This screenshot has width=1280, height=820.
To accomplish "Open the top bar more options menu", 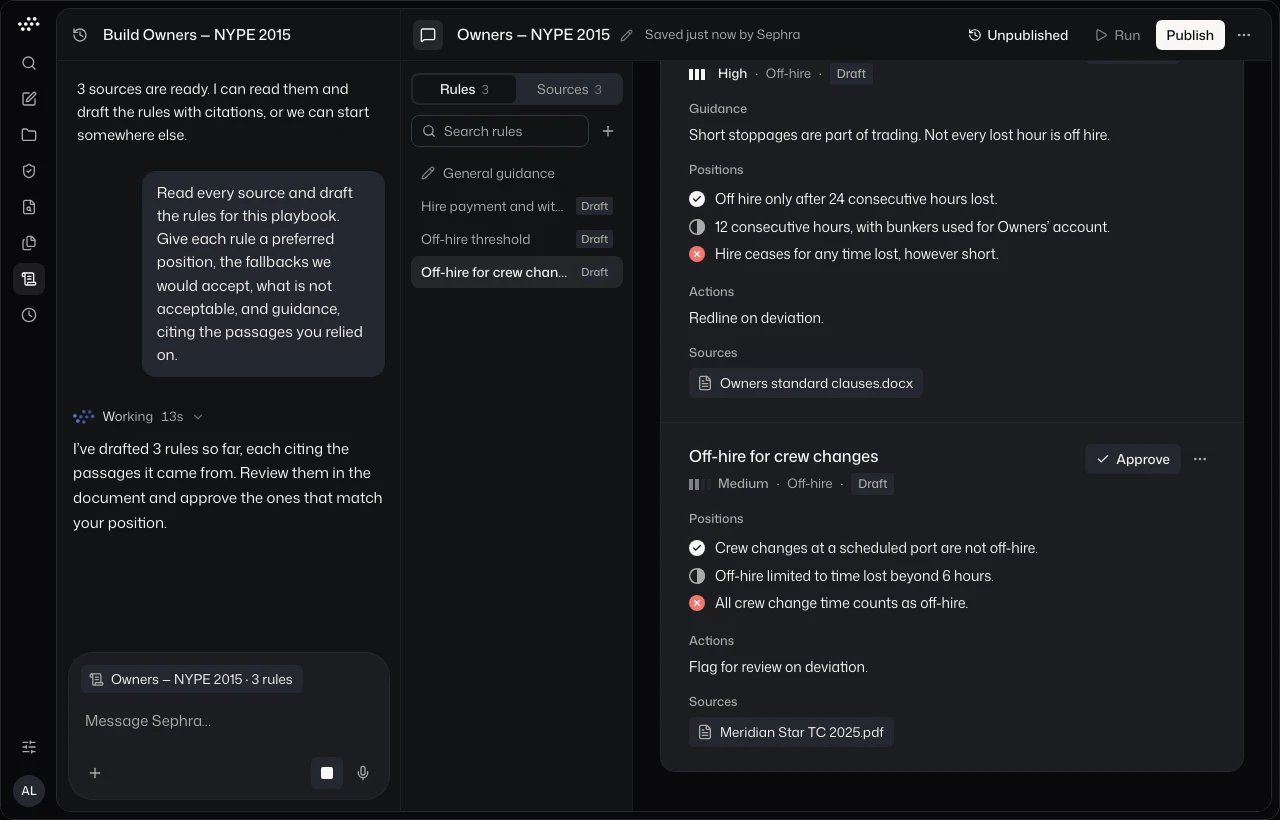I will click(1244, 35).
